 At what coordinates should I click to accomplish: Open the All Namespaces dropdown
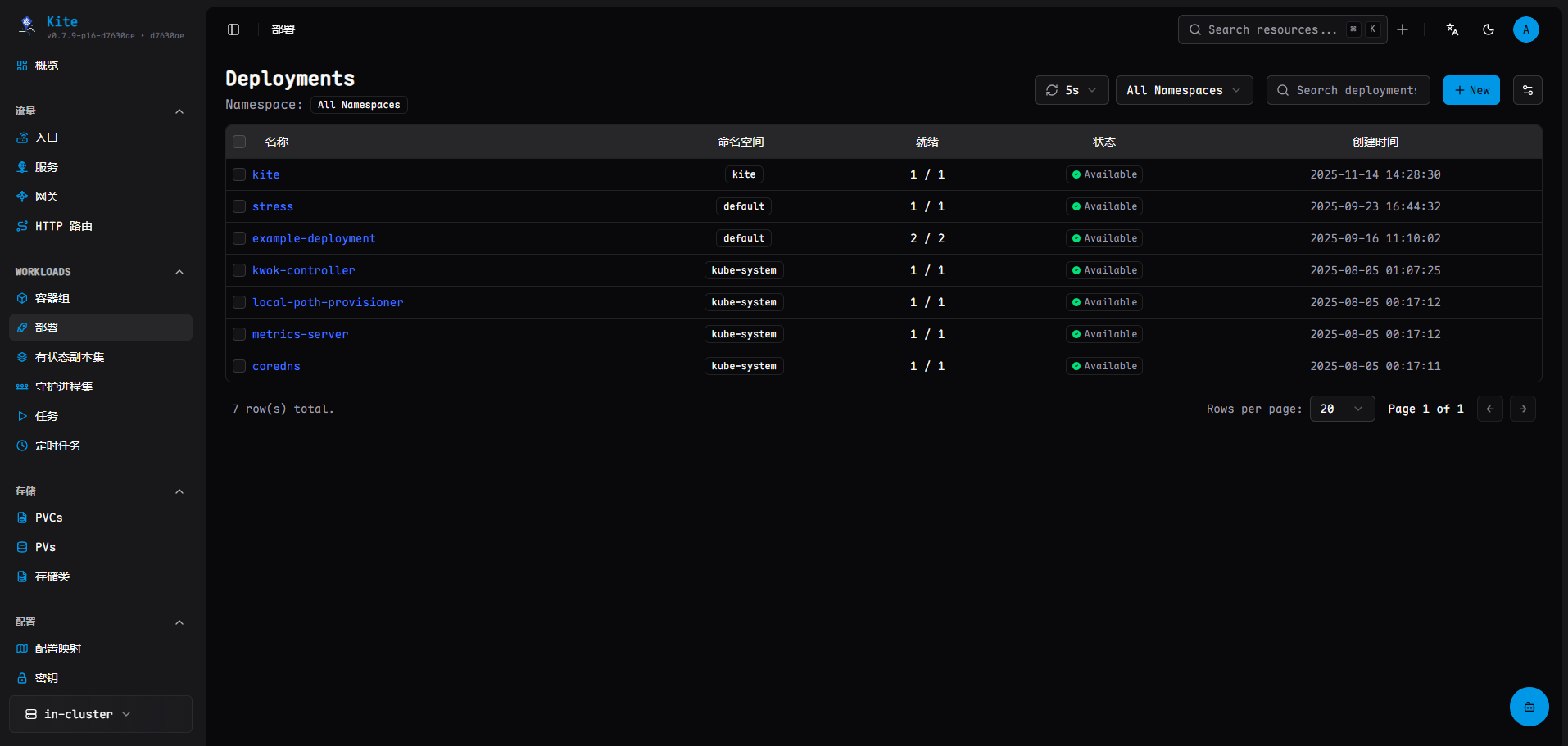pyautogui.click(x=1183, y=90)
